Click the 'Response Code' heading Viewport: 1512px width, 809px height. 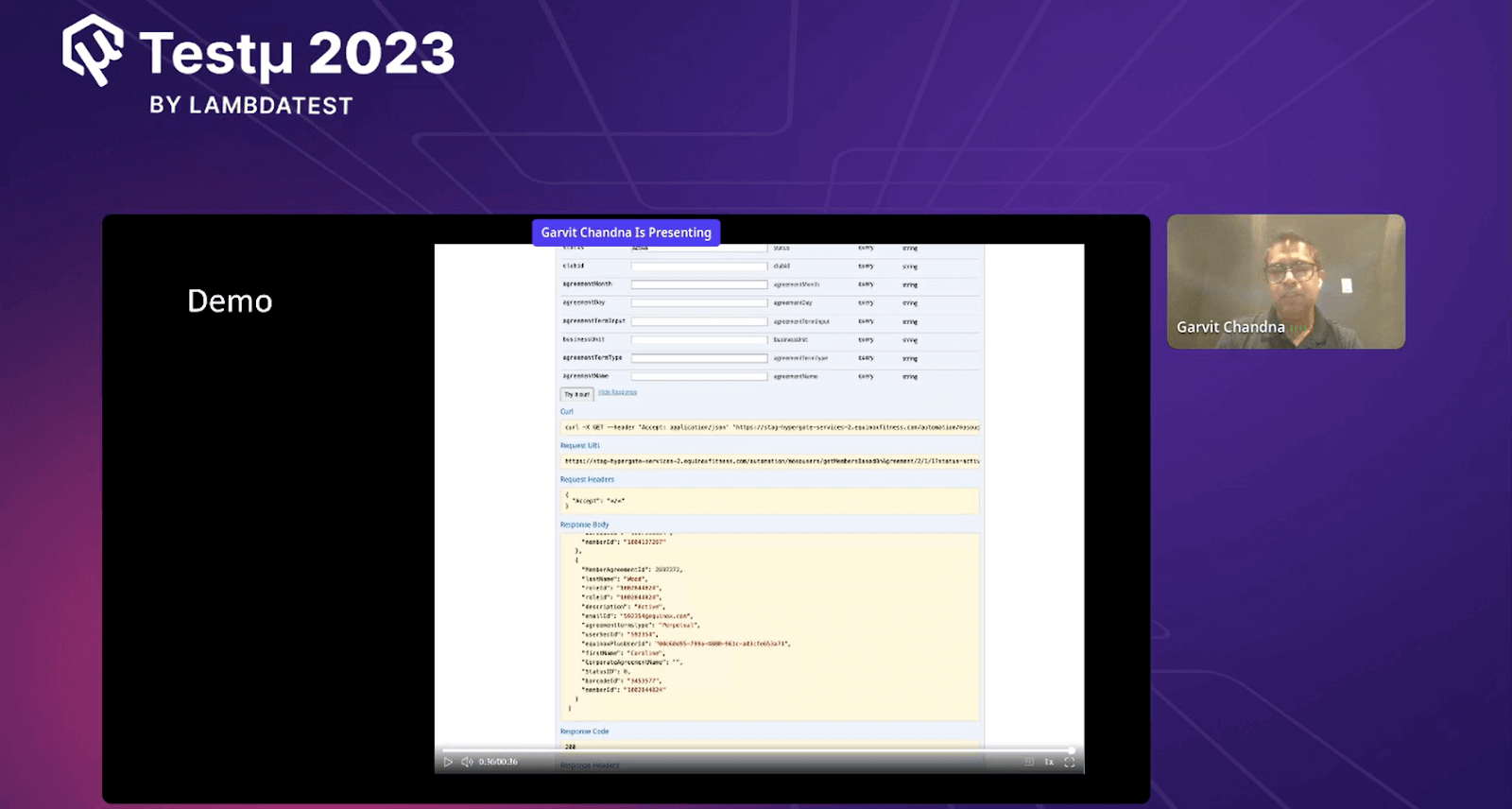tap(584, 732)
